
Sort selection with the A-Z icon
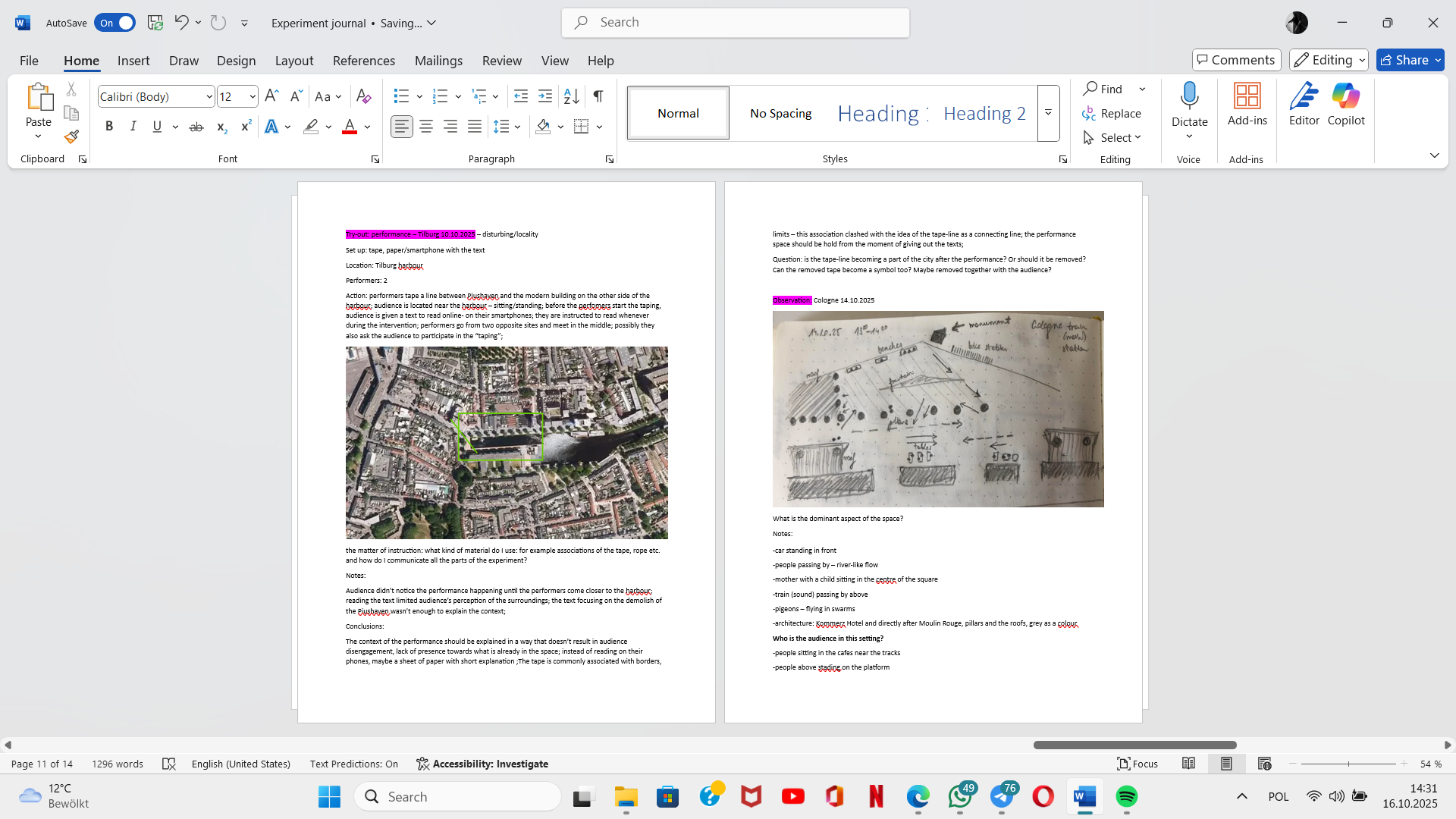point(572,96)
